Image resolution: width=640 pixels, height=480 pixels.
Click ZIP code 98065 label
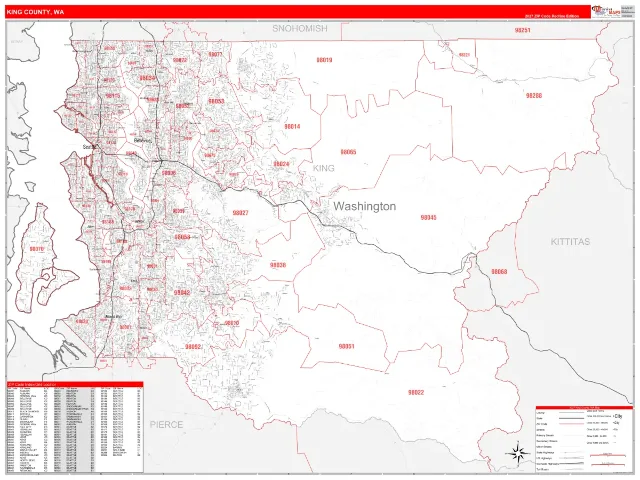tap(348, 152)
